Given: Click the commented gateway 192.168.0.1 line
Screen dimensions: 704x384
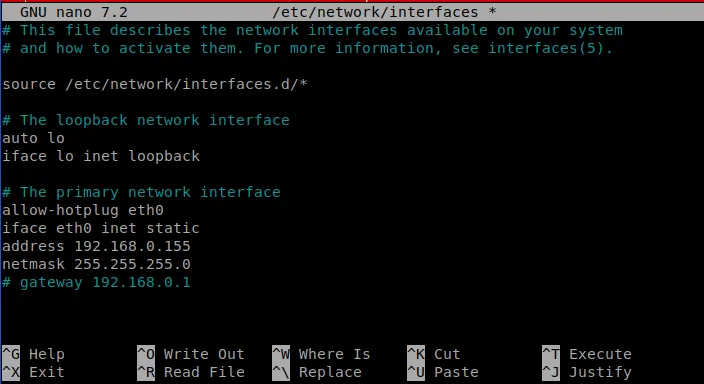Looking at the screenshot, I should (x=97, y=282).
